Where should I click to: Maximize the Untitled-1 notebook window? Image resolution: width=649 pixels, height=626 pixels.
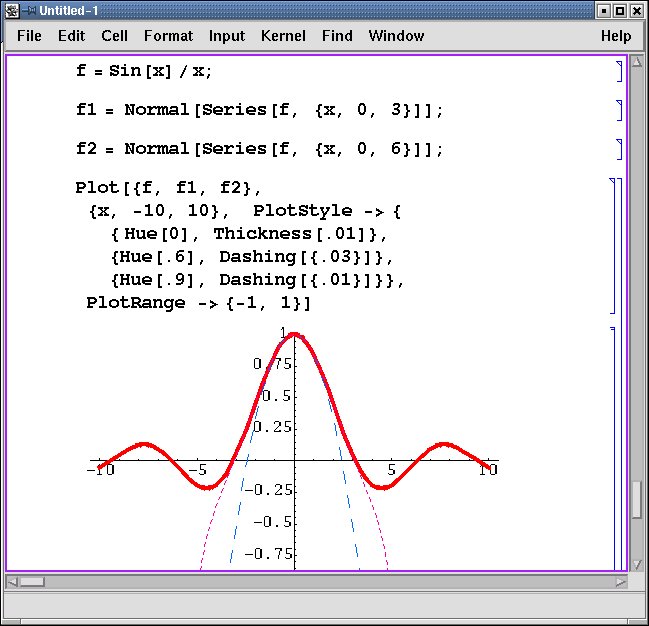(620, 11)
